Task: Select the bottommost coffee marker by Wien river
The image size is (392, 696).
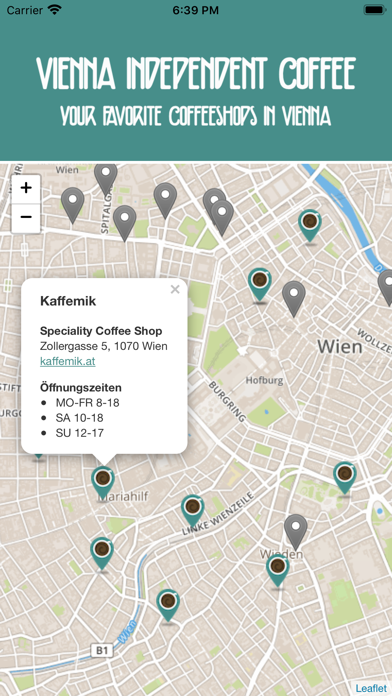Action: [x=168, y=605]
